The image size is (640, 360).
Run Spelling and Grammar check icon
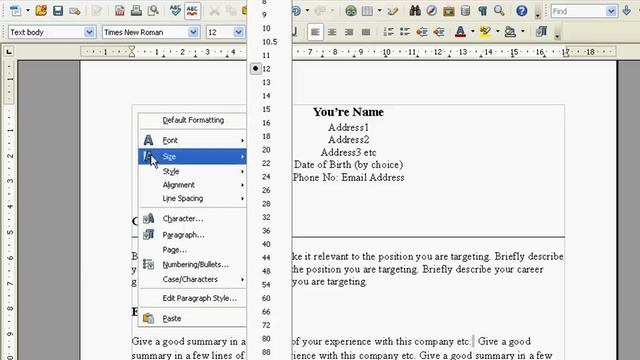(175, 11)
